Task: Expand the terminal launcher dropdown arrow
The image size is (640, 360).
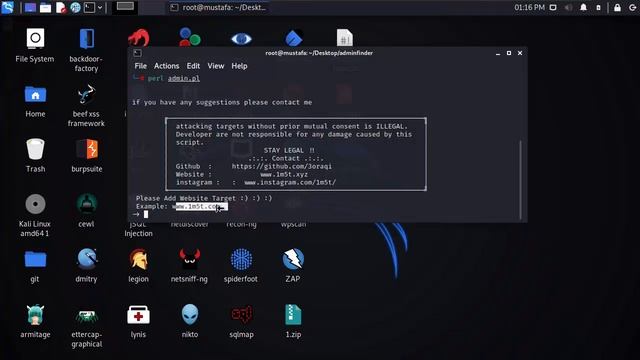Action: 100,7
